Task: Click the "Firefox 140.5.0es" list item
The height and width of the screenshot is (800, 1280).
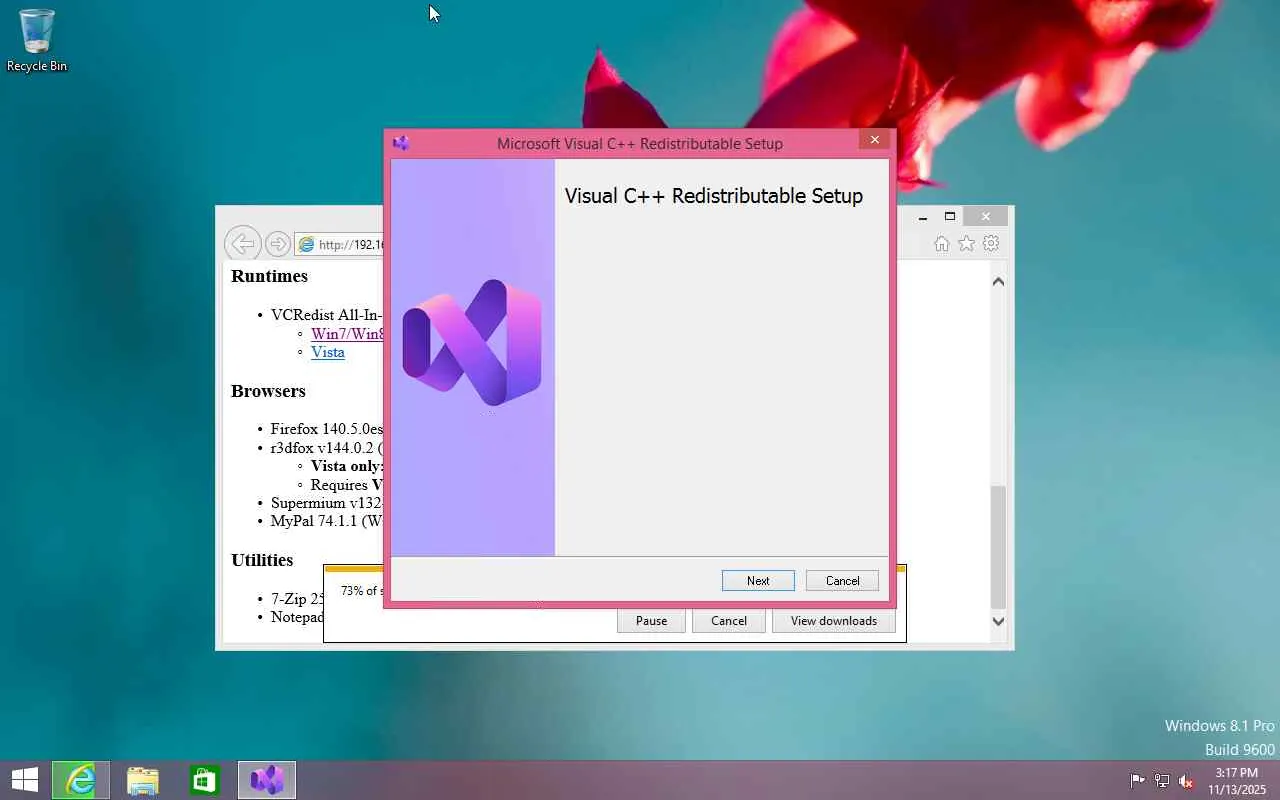Action: tap(327, 429)
